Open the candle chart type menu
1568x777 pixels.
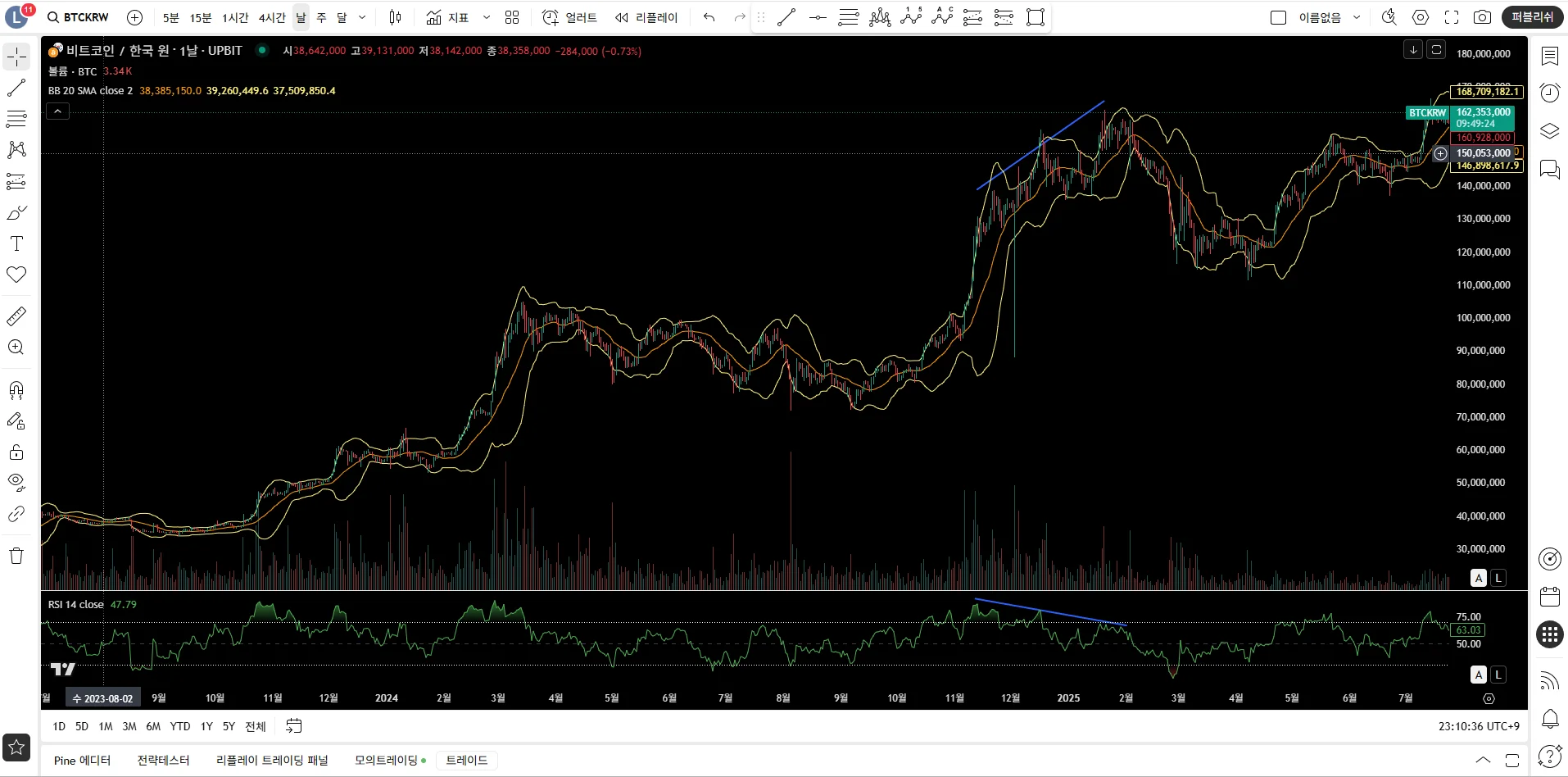coord(396,17)
